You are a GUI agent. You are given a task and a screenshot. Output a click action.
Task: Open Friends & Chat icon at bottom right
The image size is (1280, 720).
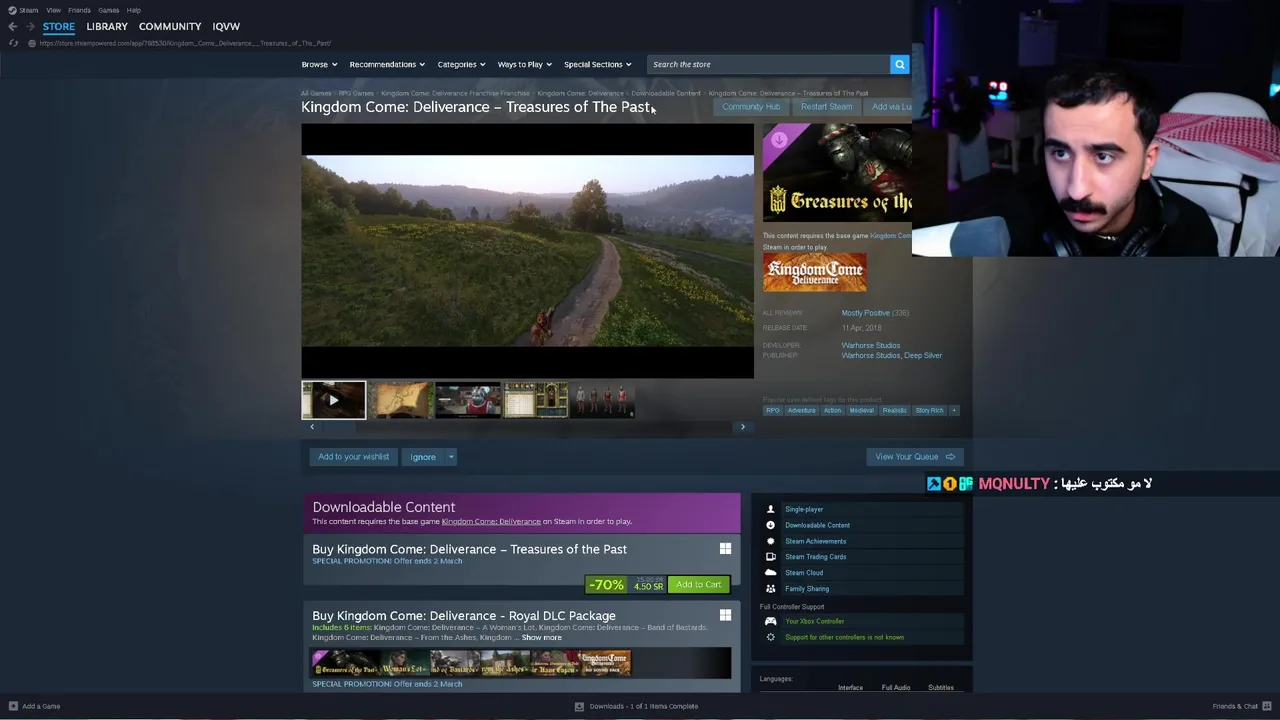click(x=1267, y=706)
